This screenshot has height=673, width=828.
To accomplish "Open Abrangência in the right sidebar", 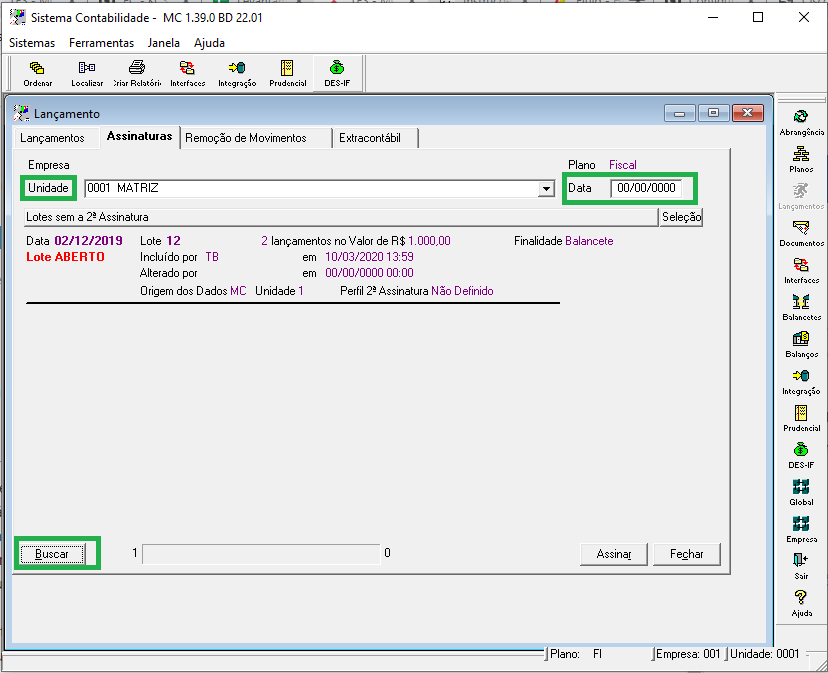I will (x=801, y=123).
